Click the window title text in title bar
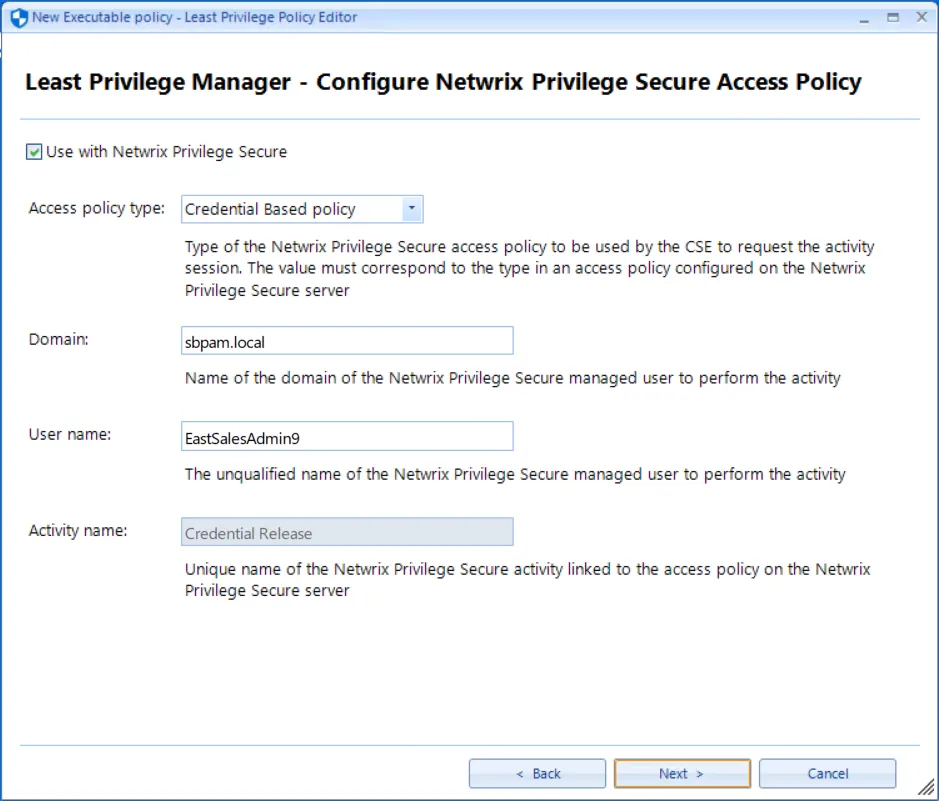This screenshot has height=801, width=939. click(x=195, y=17)
